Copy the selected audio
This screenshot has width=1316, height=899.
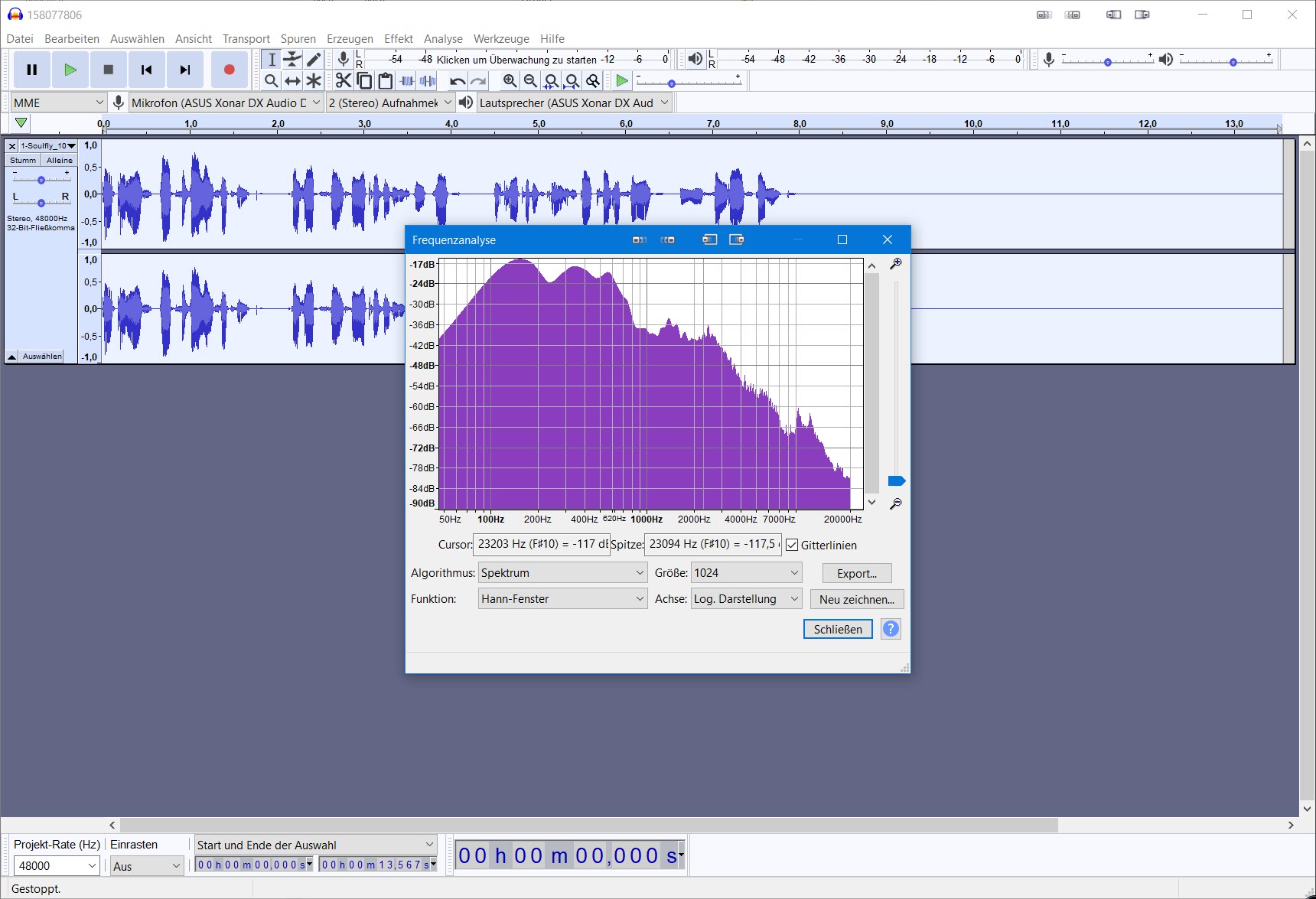(365, 80)
